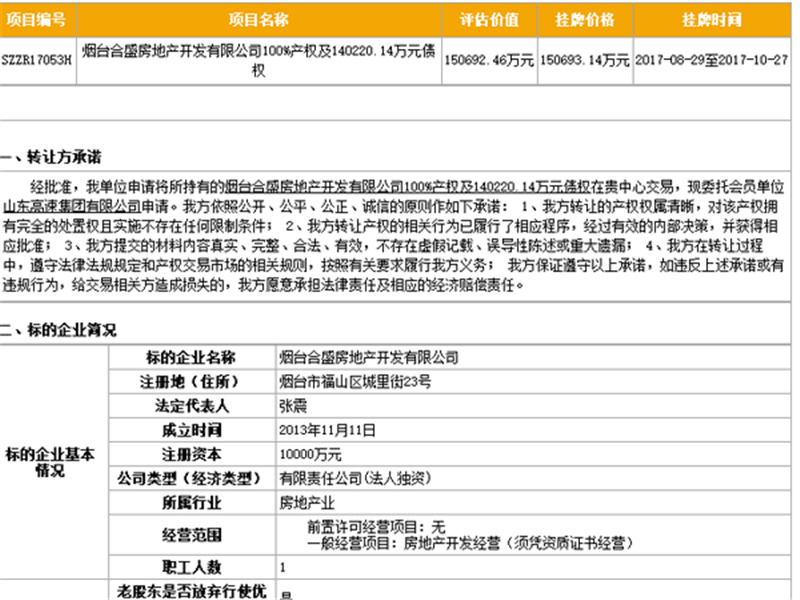
Task: Click underlined 山东高速集团有限公司 in the commitment paragraph
Action: click(x=72, y=207)
